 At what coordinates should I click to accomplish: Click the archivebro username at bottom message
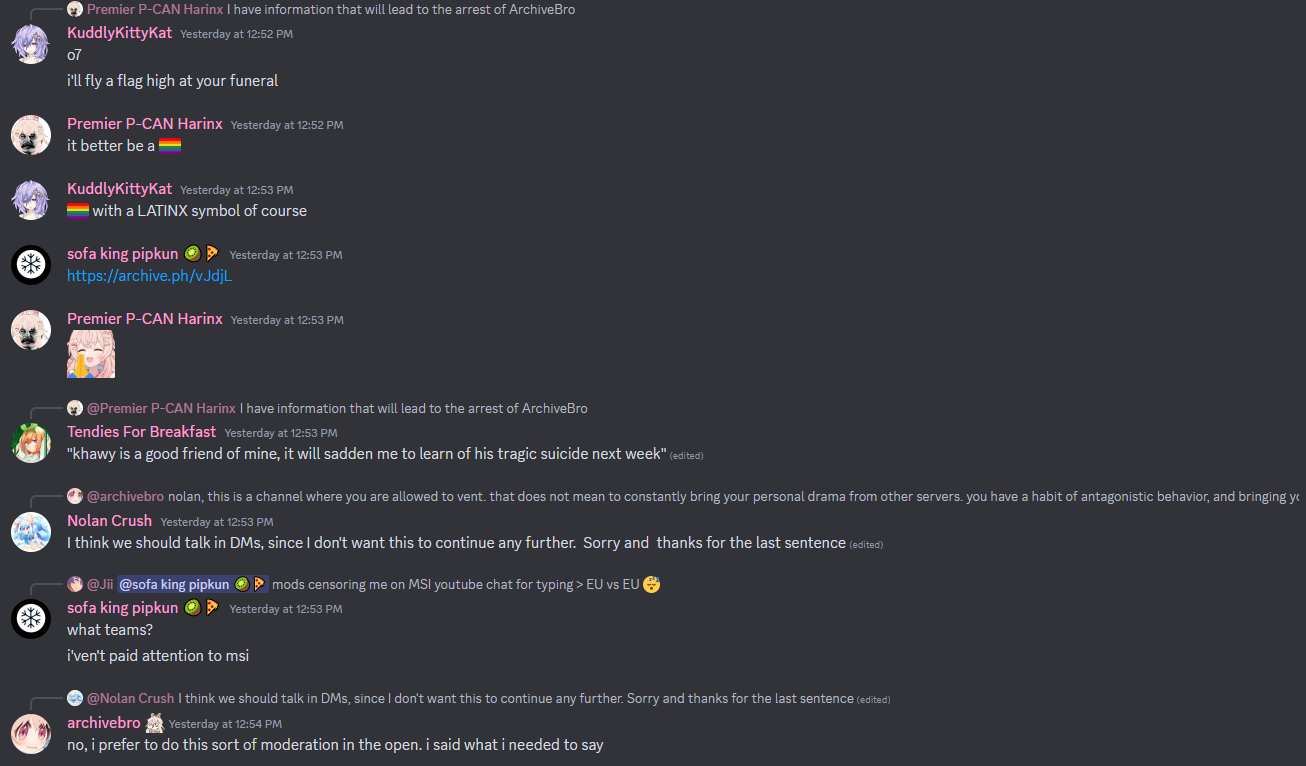click(x=104, y=723)
